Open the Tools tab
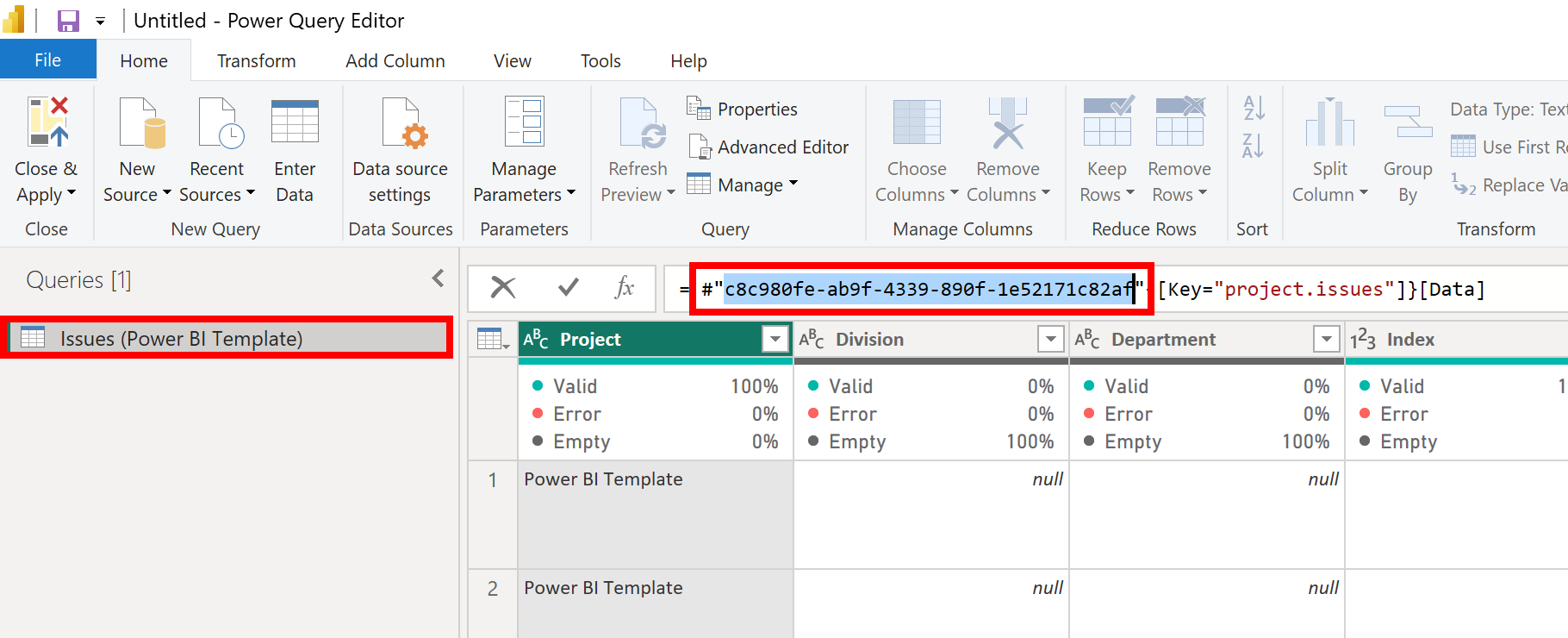Image resolution: width=1568 pixels, height=638 pixels. click(600, 61)
